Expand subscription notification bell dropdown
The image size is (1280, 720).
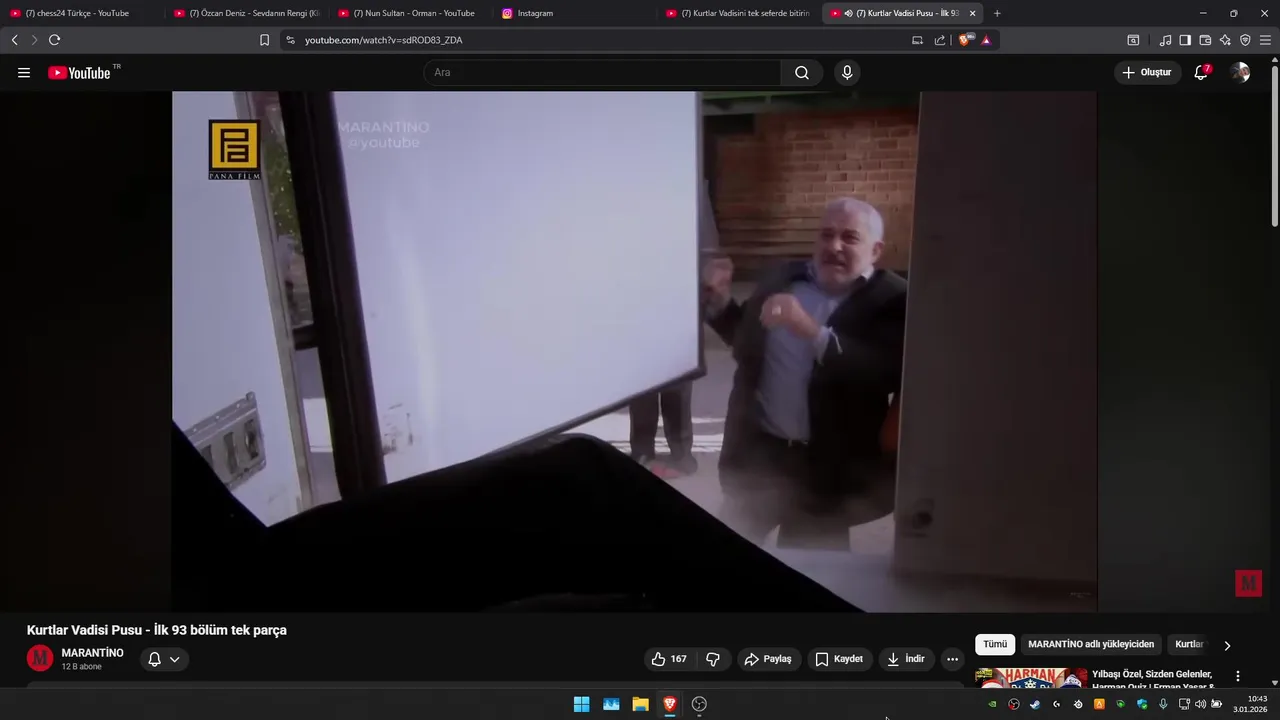tap(164, 659)
